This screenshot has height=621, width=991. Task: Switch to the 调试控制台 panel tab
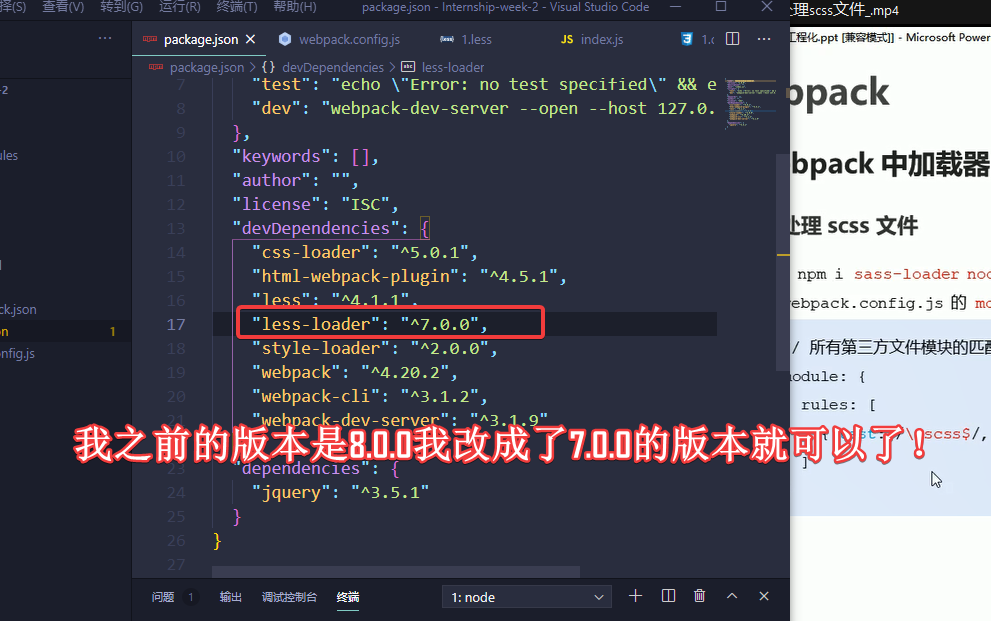point(289,597)
